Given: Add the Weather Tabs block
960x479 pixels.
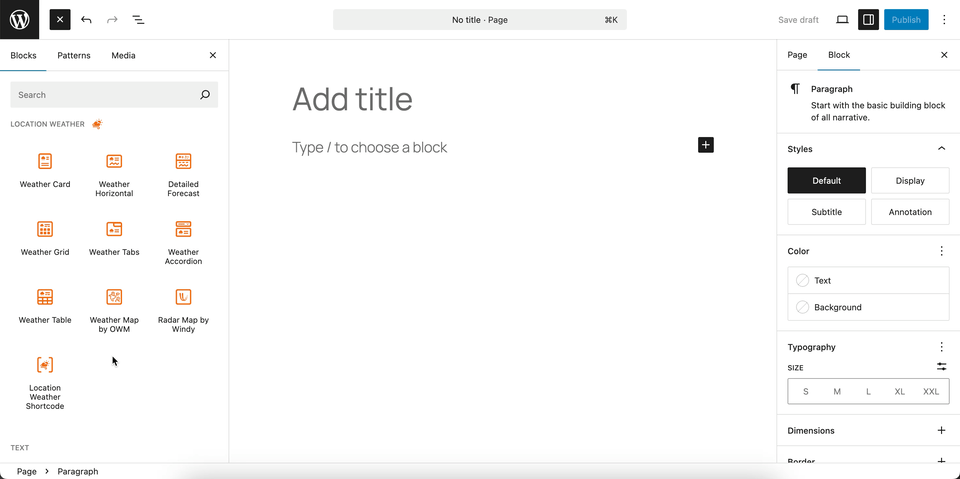Looking at the screenshot, I should pyautogui.click(x=114, y=238).
